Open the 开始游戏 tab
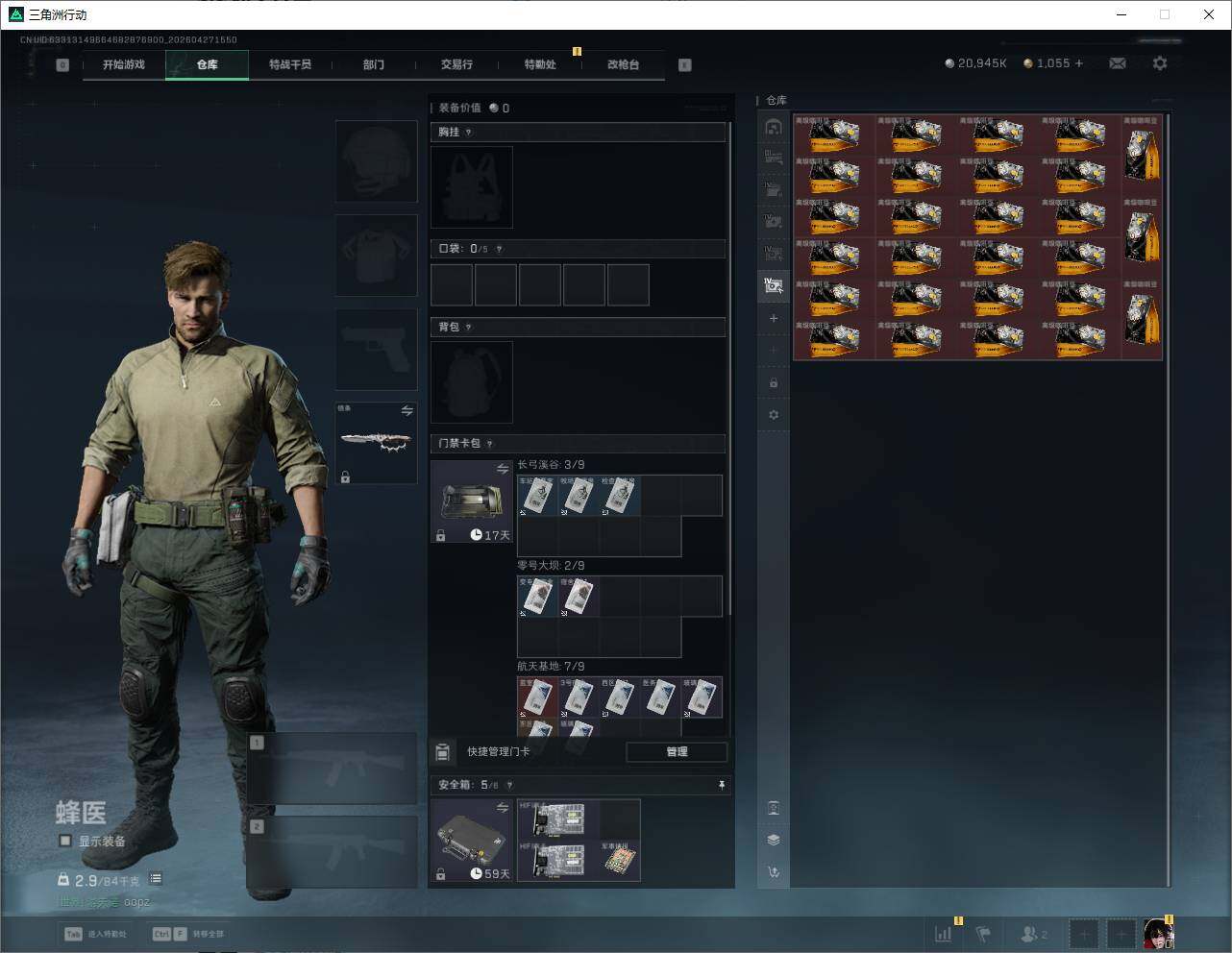The image size is (1232, 953). pos(123,64)
